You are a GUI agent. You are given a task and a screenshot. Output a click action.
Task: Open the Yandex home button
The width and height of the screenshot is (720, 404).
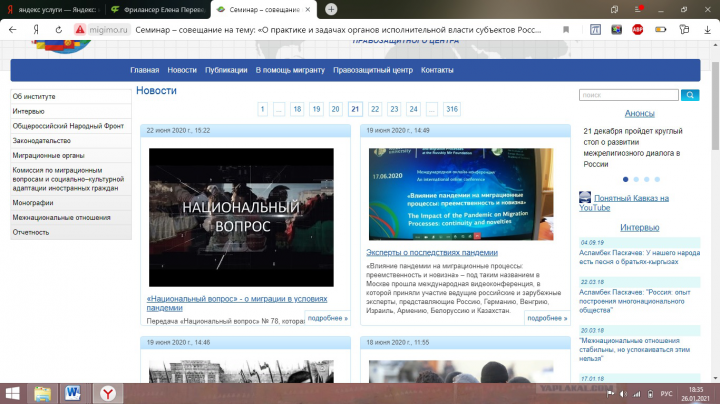tap(36, 30)
